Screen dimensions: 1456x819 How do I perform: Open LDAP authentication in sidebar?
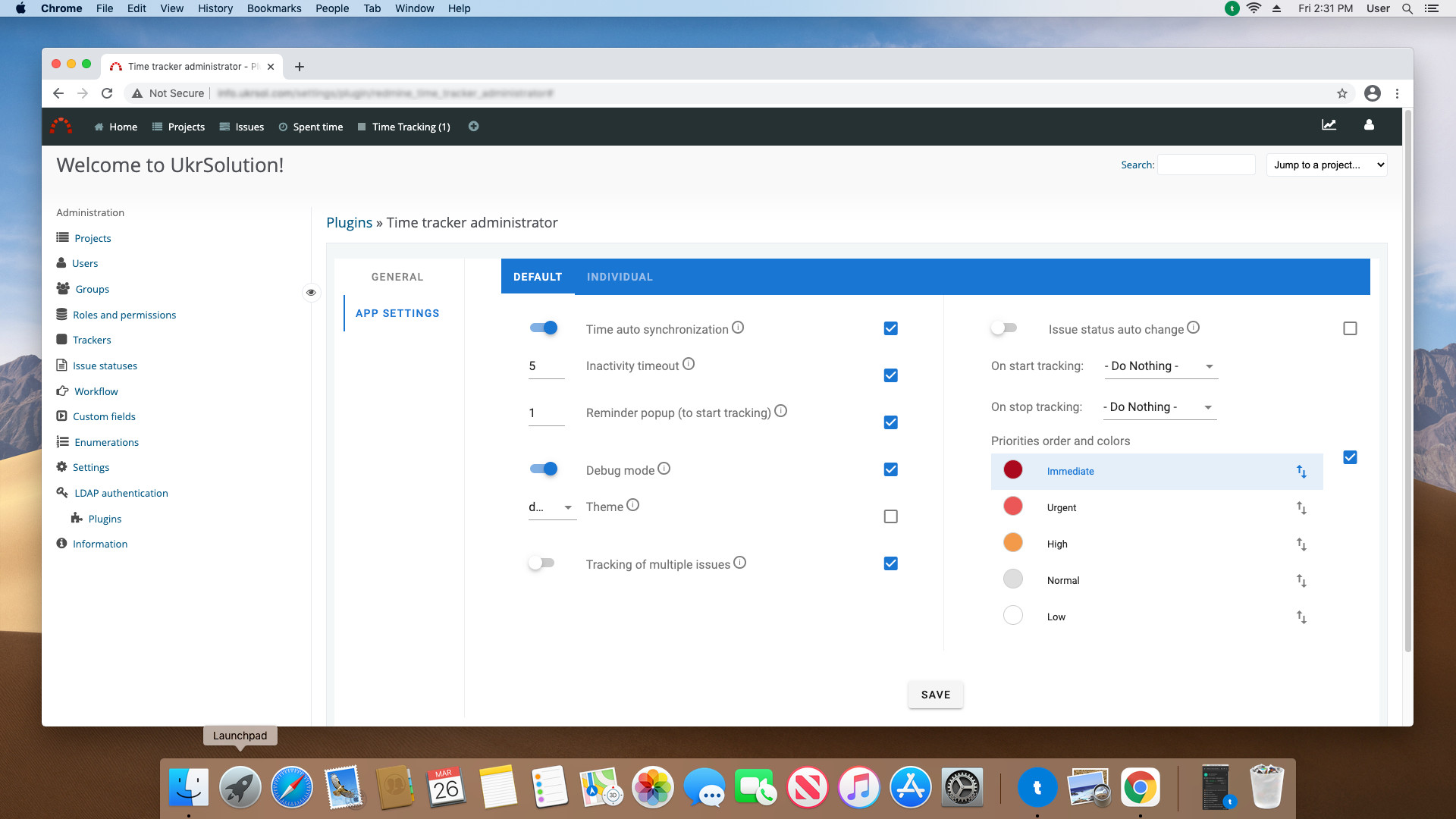pos(121,493)
